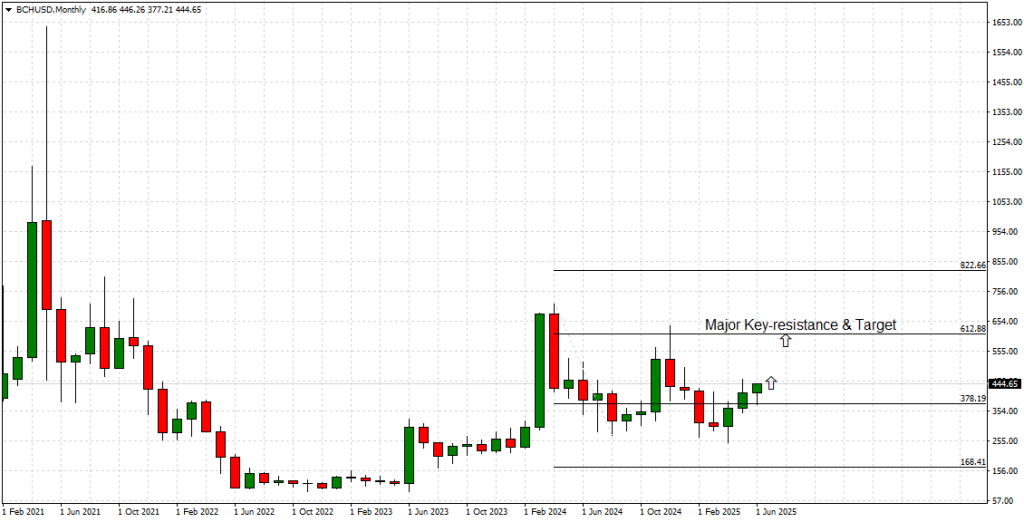Click the 255.00 price axis label
1024x522 pixels.
(x=1006, y=441)
